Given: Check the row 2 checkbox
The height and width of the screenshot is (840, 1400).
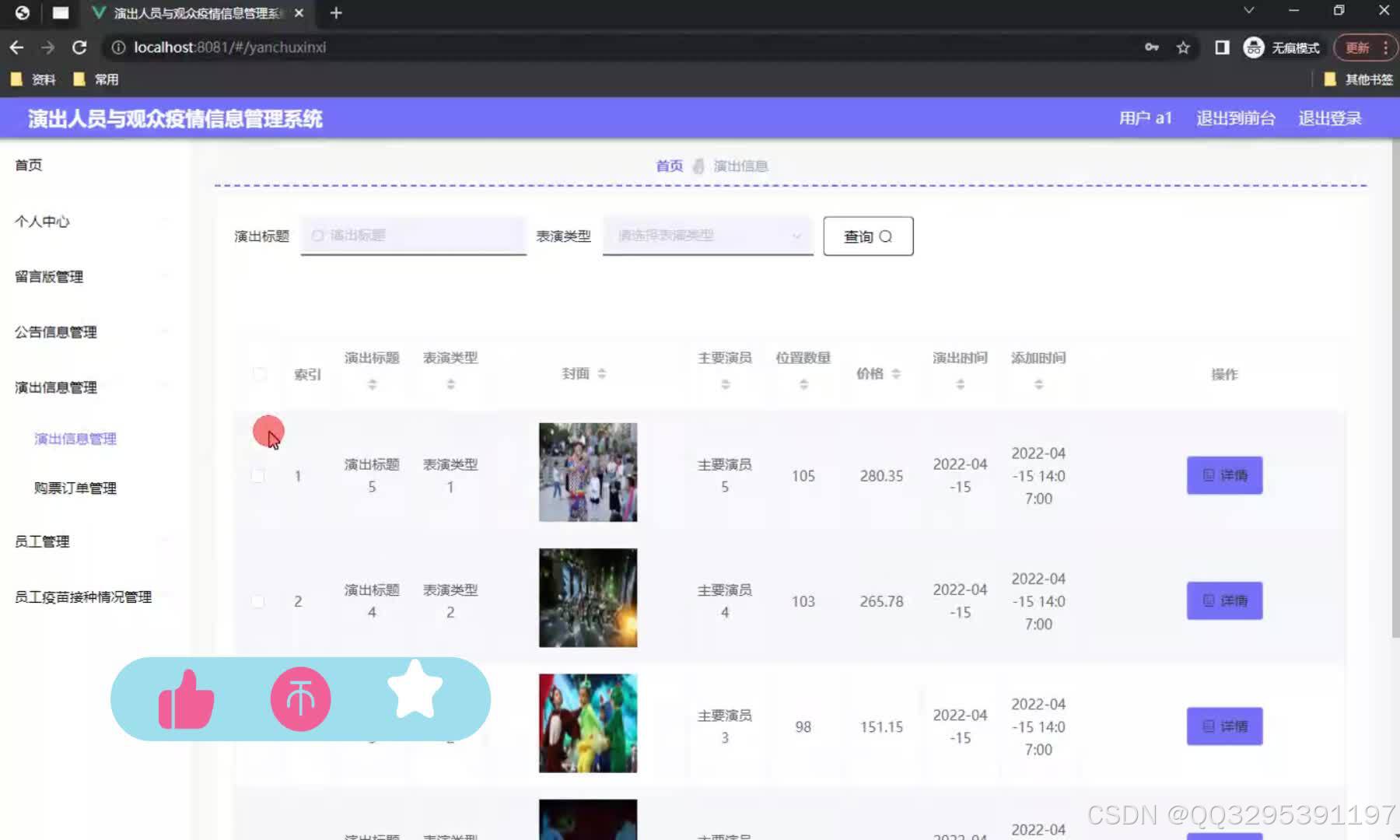Looking at the screenshot, I should pyautogui.click(x=257, y=601).
